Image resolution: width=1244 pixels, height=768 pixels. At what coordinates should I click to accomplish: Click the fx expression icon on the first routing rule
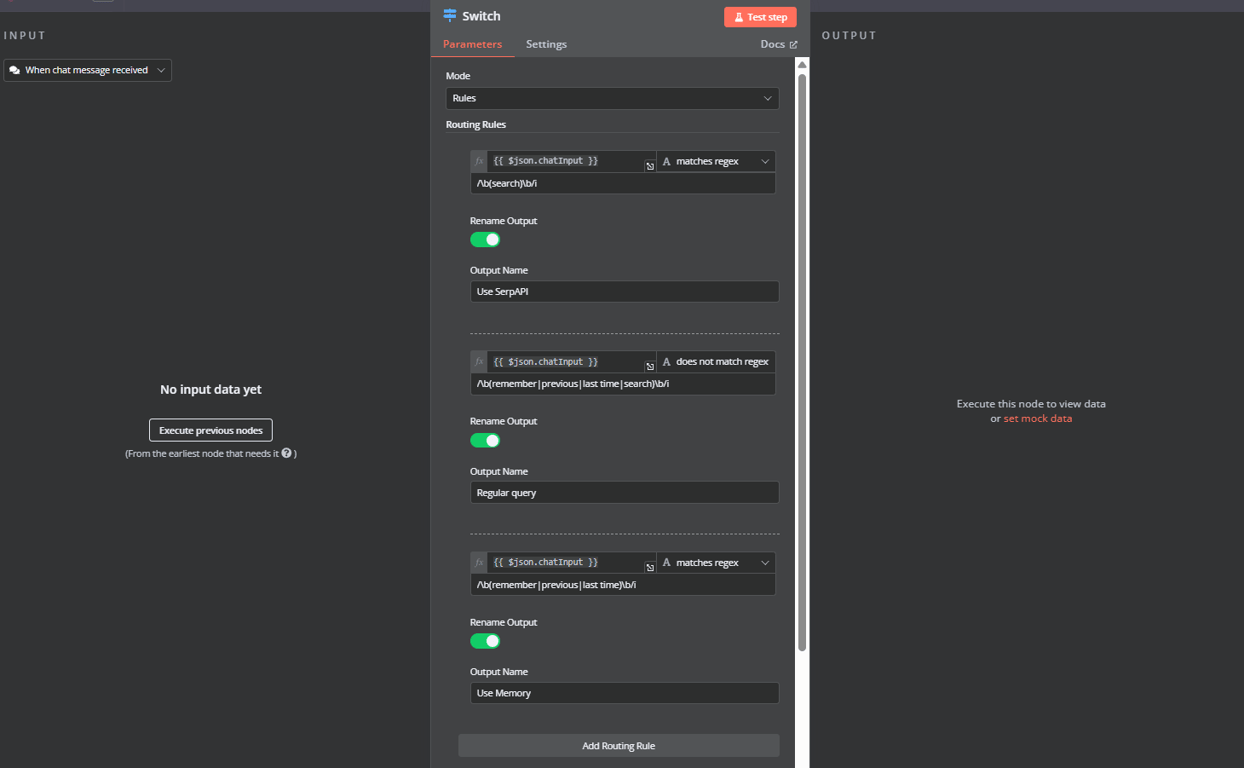(x=479, y=160)
